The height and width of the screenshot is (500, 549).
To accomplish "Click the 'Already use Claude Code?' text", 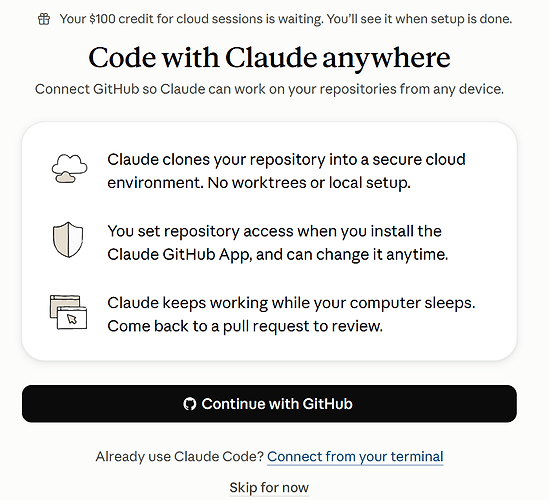I will [180, 457].
